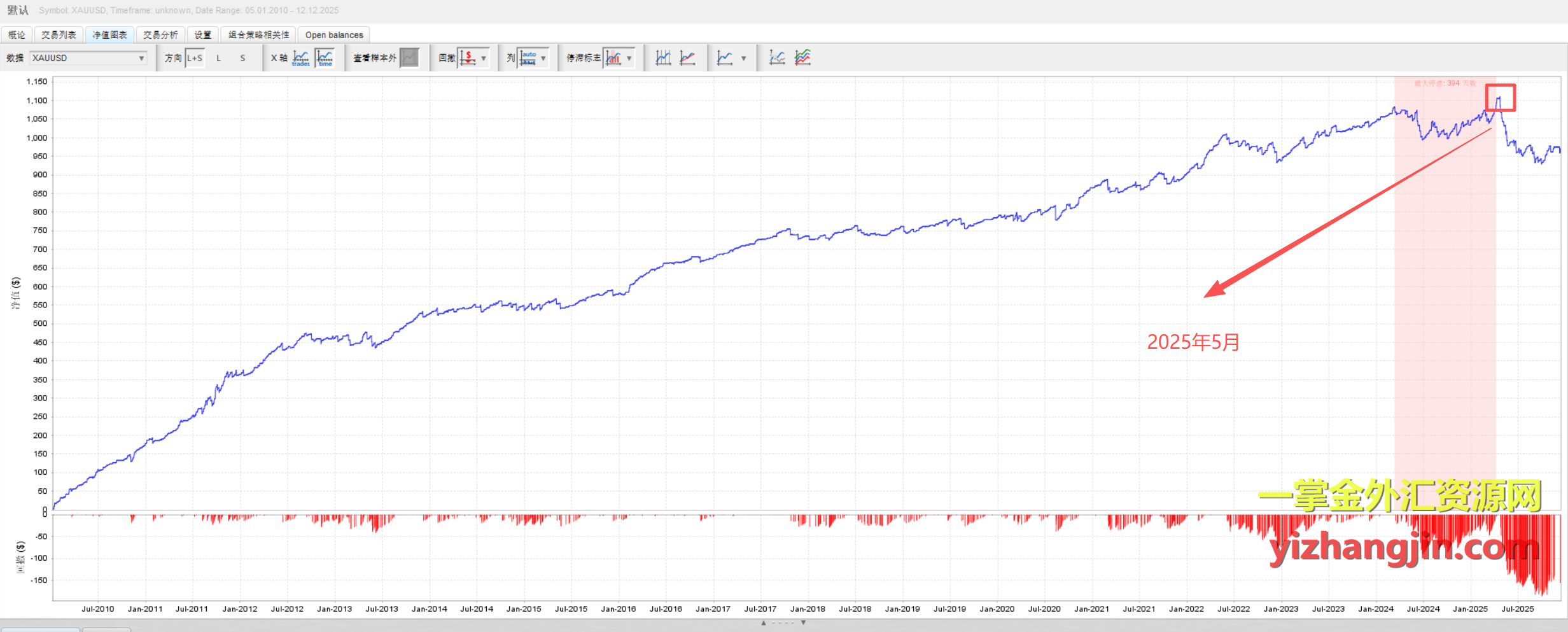Viewport: 1568px width, 632px height.
Task: Open the auto column (列) dropdown
Action: (543, 58)
